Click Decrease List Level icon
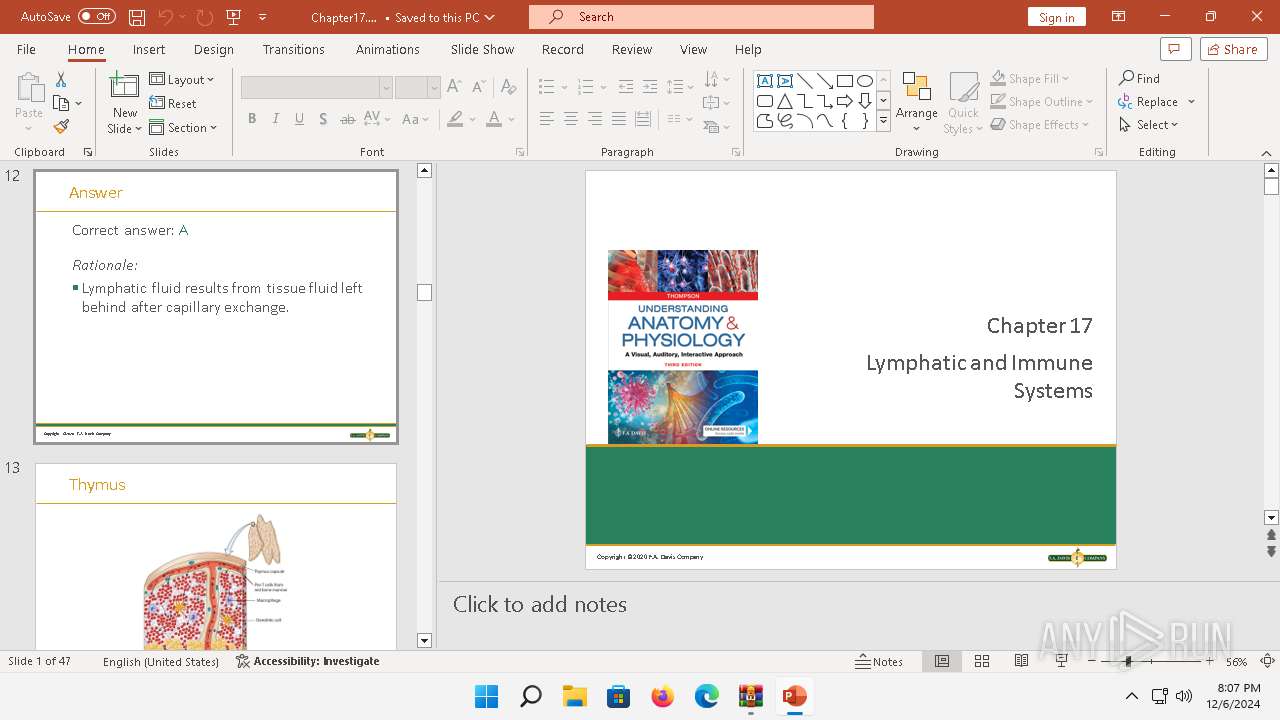This screenshot has height=720, width=1280. (x=626, y=87)
